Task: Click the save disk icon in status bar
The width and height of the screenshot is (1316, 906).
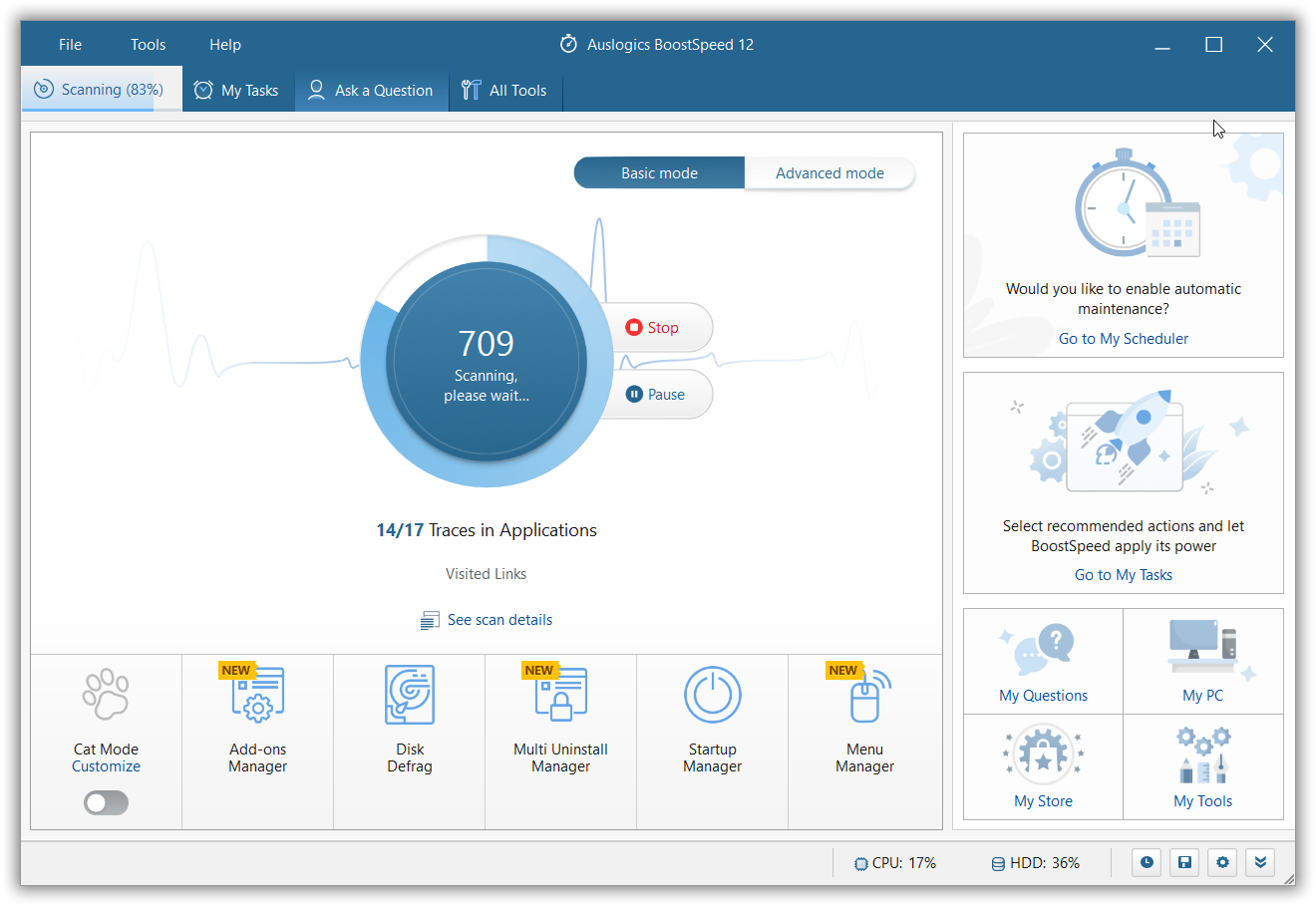Action: pyautogui.click(x=1184, y=862)
